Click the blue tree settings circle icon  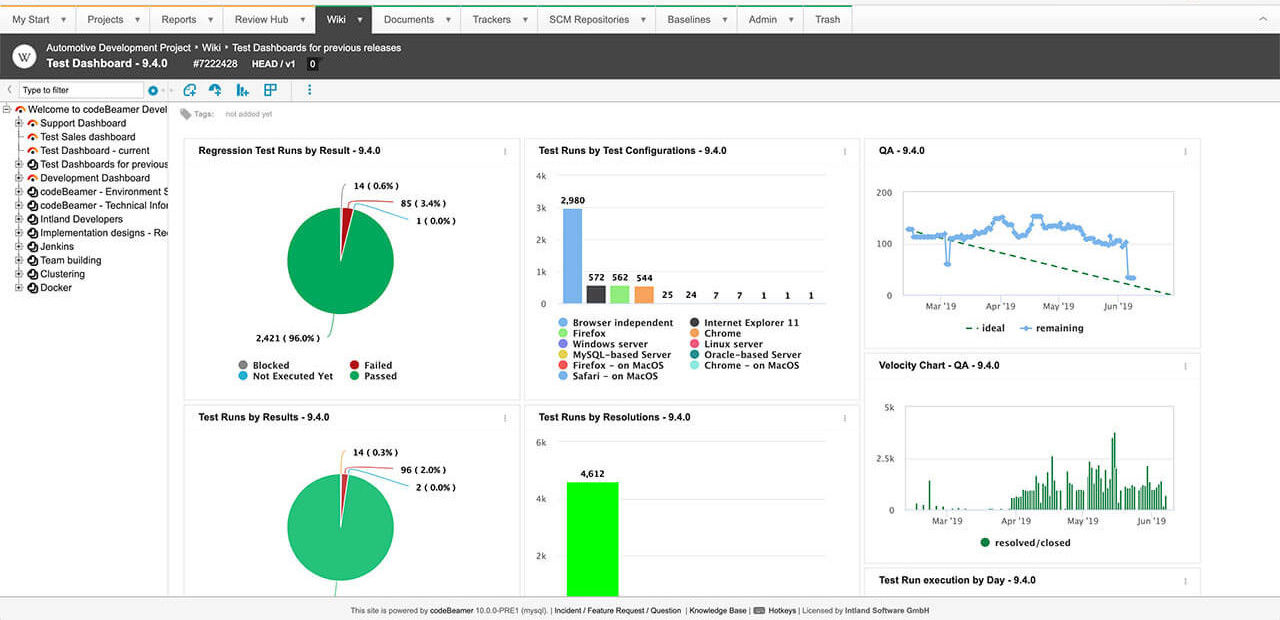(x=153, y=90)
